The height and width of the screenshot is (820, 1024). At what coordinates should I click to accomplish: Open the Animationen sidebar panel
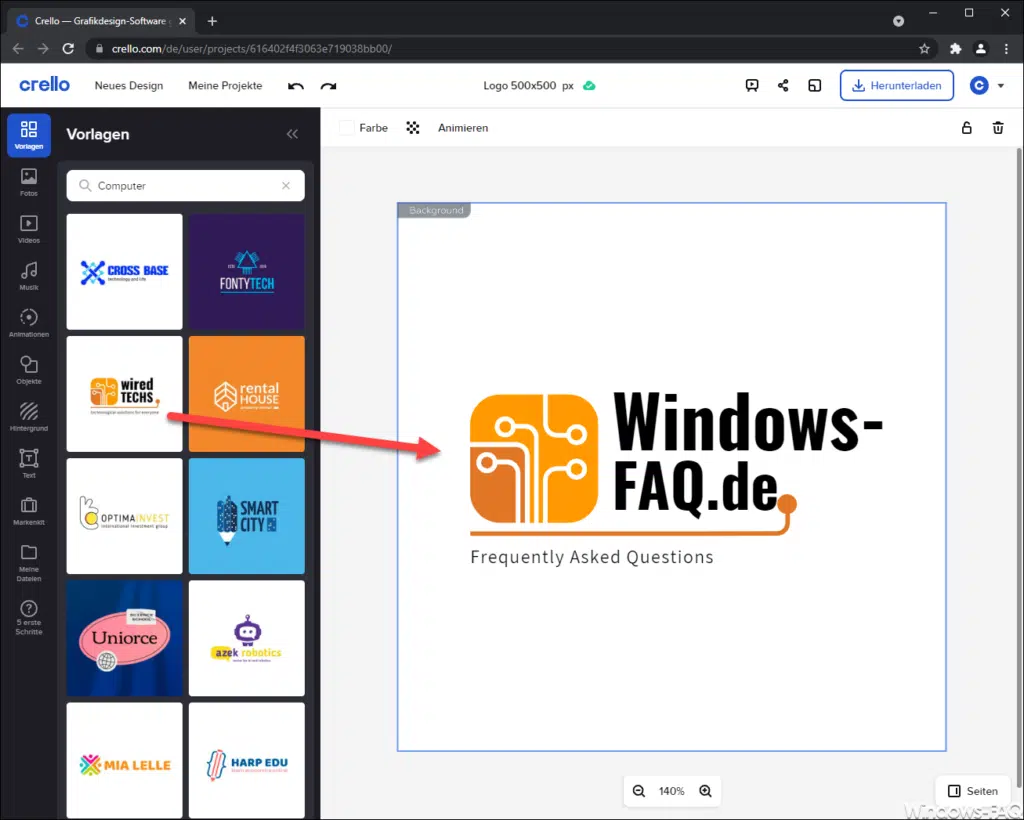pos(29,323)
